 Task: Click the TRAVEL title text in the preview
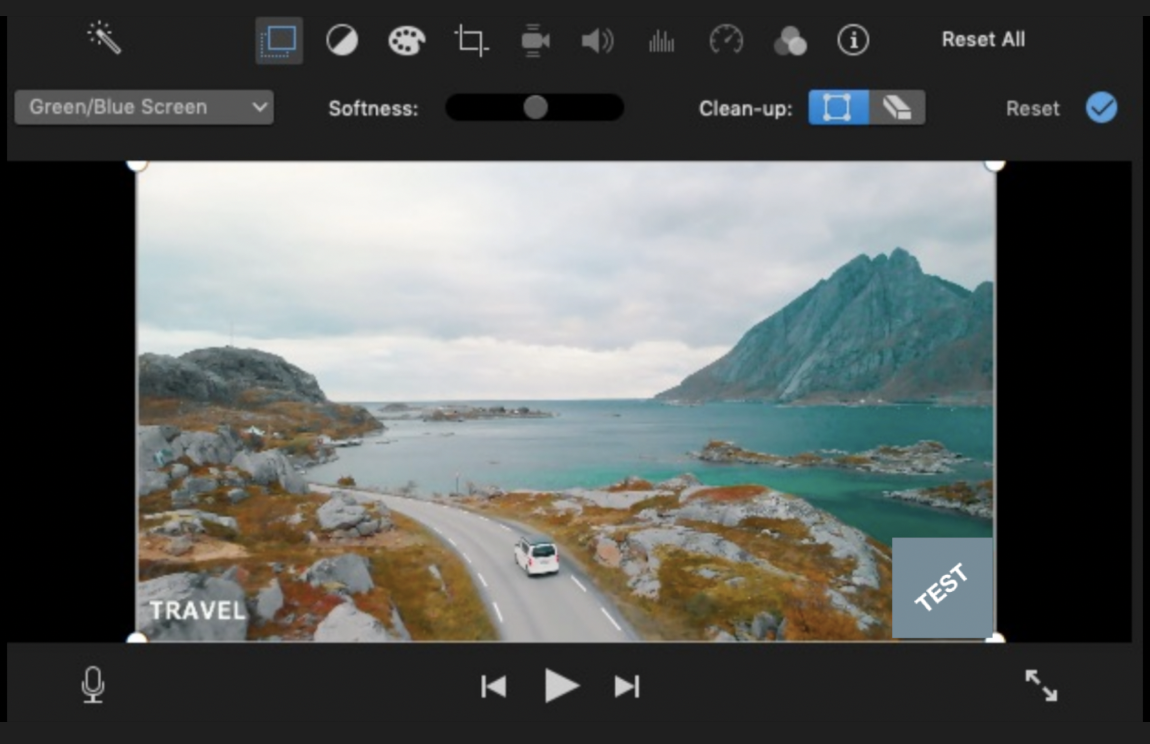point(197,610)
